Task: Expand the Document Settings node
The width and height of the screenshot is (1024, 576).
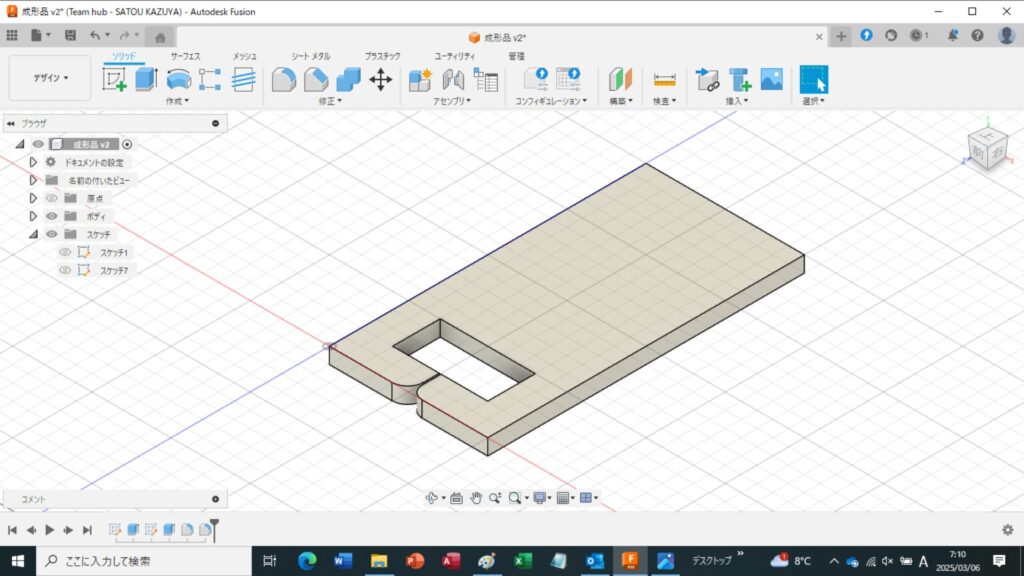Action: pyautogui.click(x=33, y=162)
